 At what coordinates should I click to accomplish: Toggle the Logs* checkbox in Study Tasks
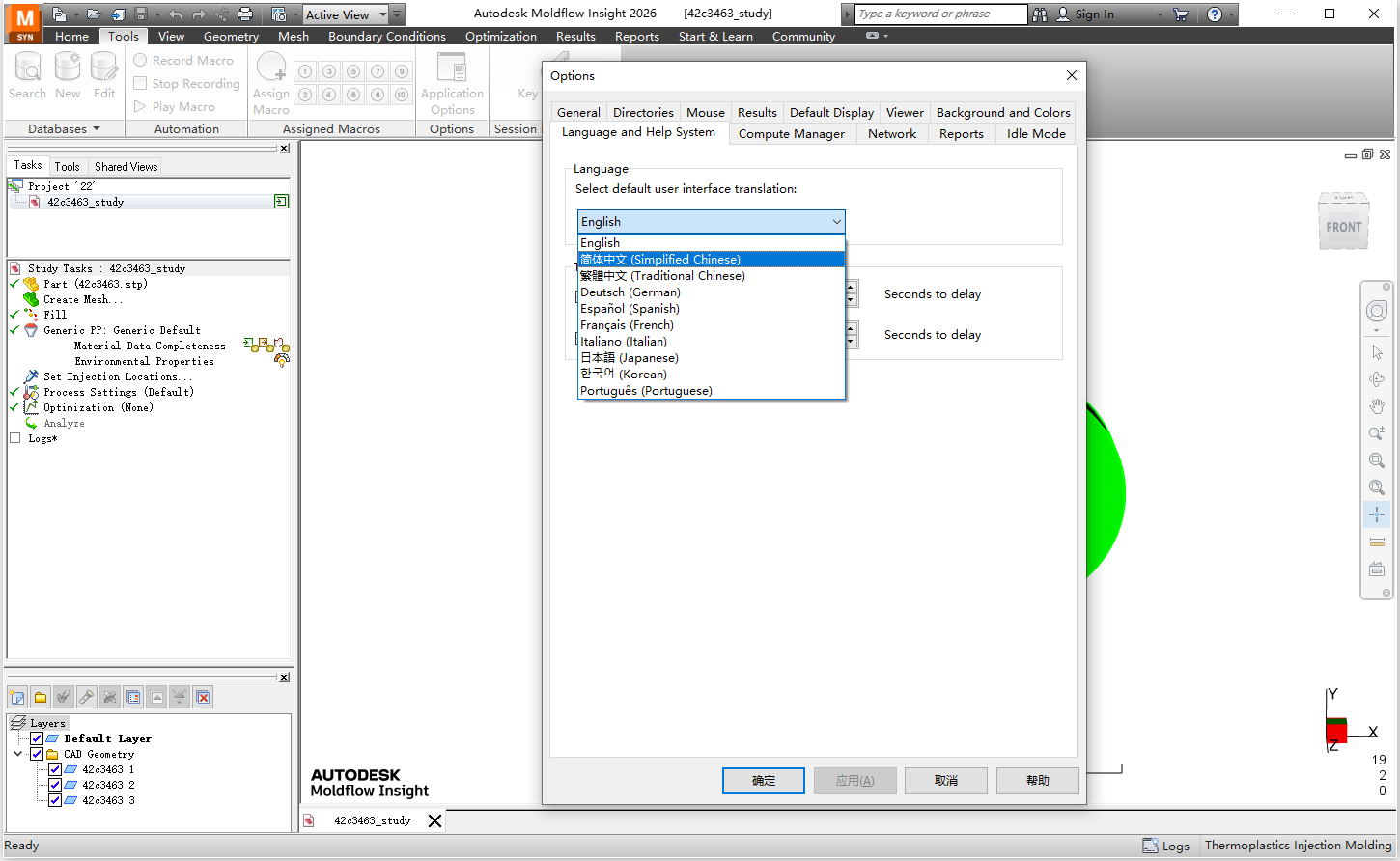click(x=14, y=438)
